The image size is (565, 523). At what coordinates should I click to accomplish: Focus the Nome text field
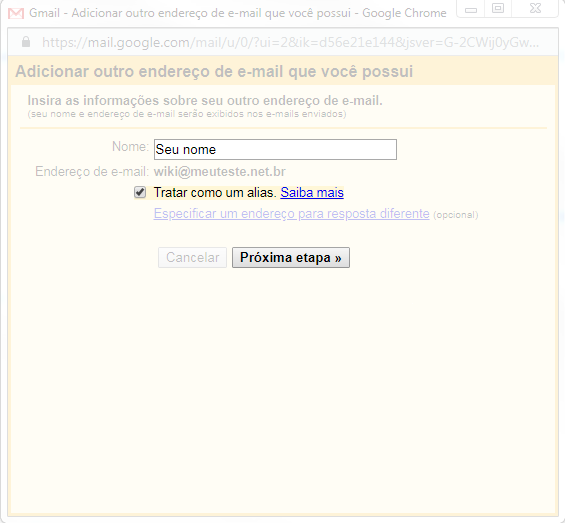click(275, 150)
